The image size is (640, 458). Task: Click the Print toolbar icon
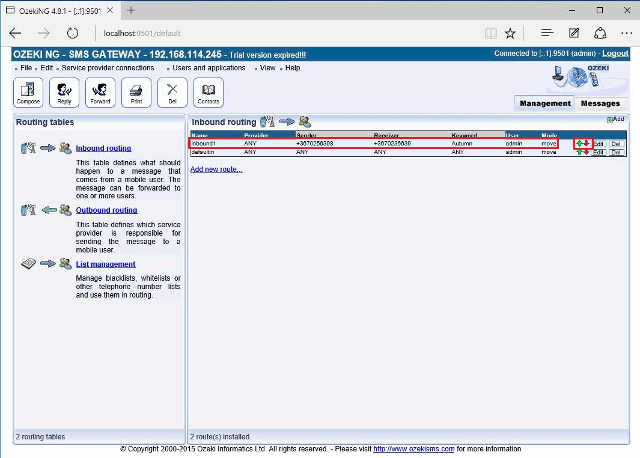[x=136, y=92]
